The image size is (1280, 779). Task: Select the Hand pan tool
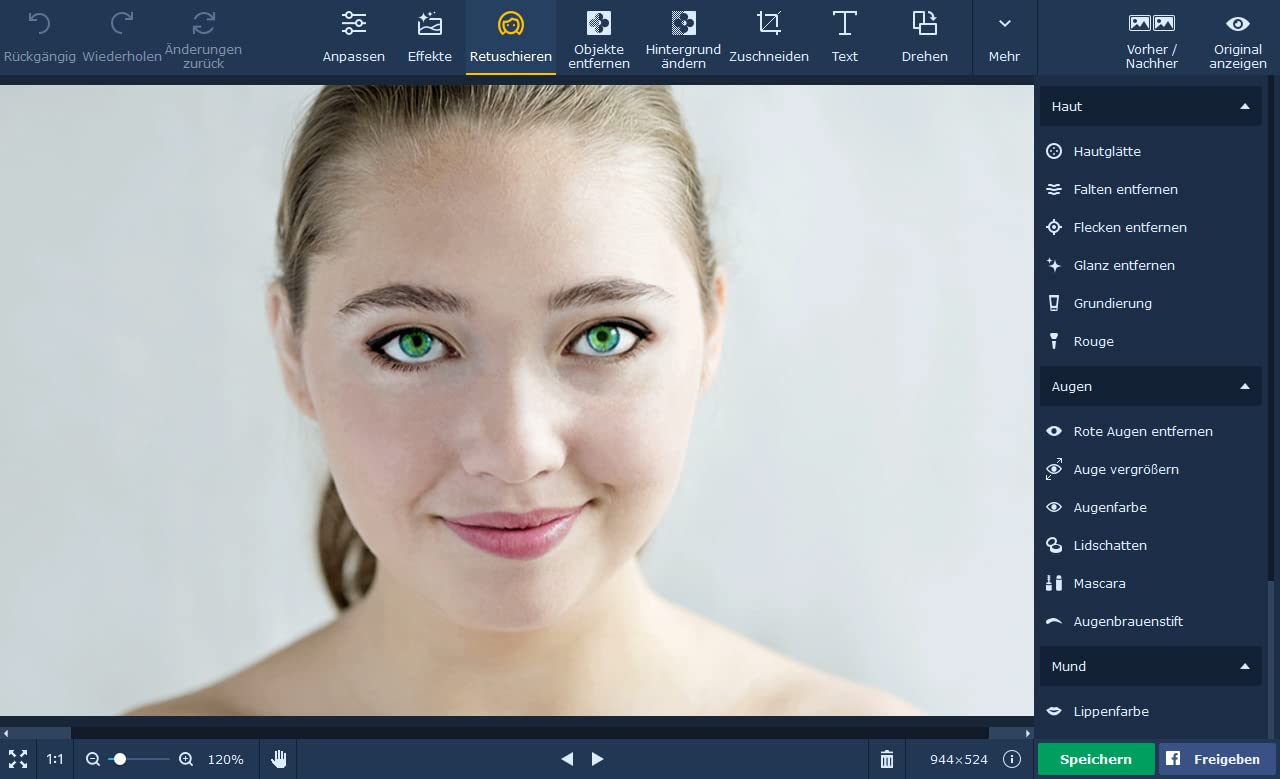click(279, 759)
